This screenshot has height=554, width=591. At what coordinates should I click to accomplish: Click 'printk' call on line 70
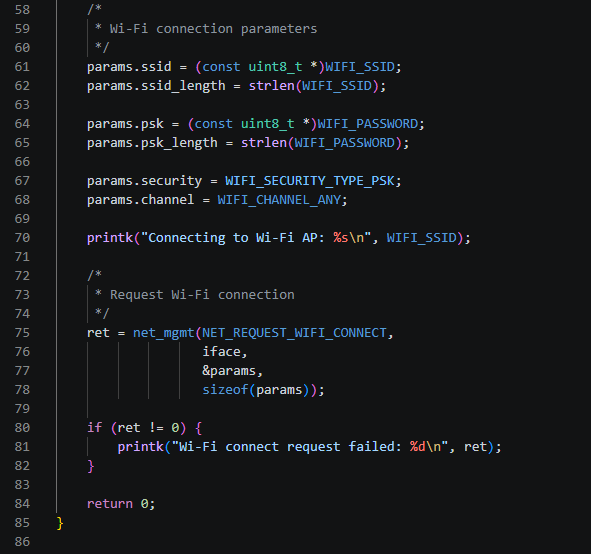pyautogui.click(x=110, y=238)
